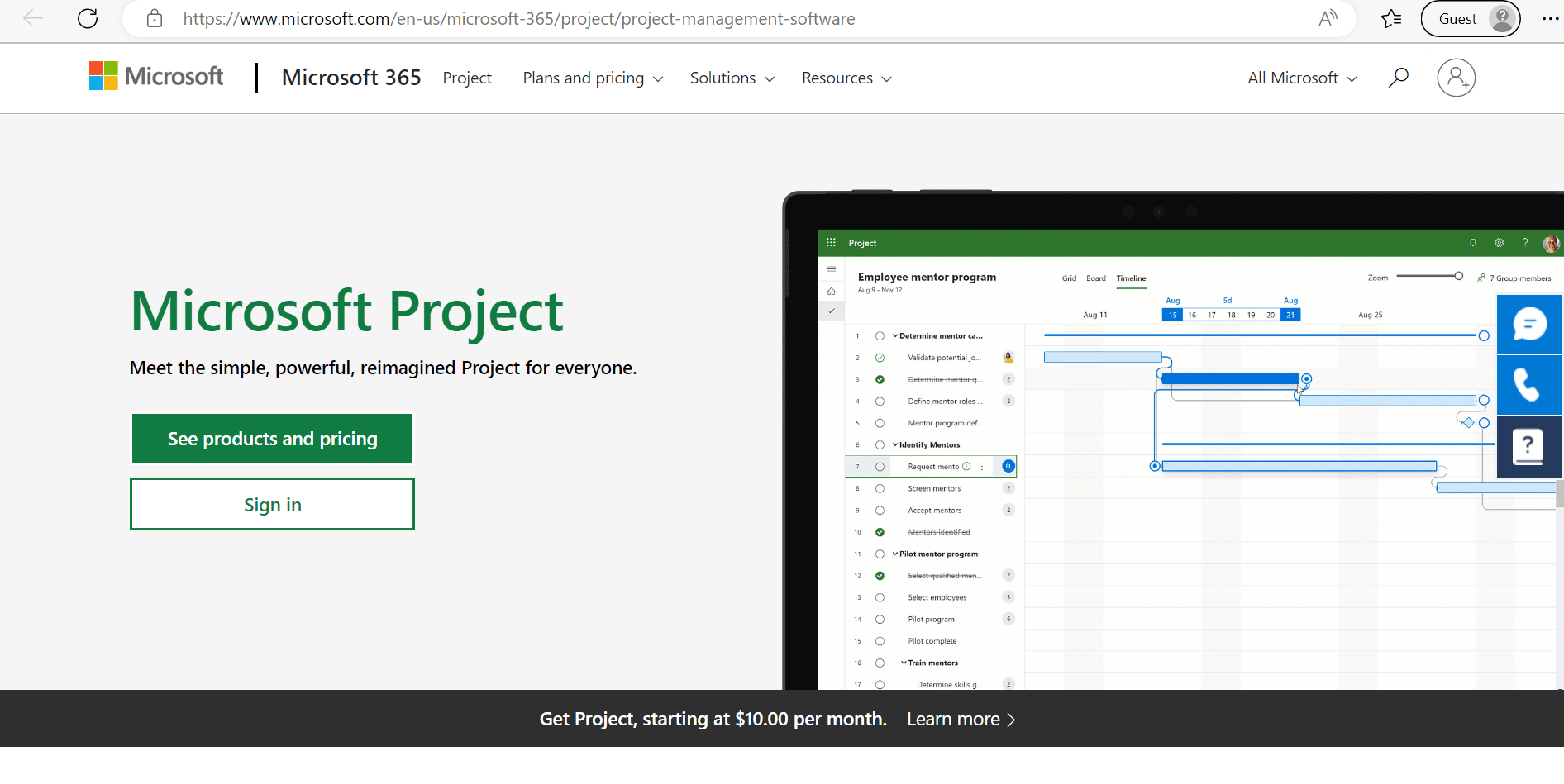Collapse the Train mentors group
1564x784 pixels.
point(904,663)
